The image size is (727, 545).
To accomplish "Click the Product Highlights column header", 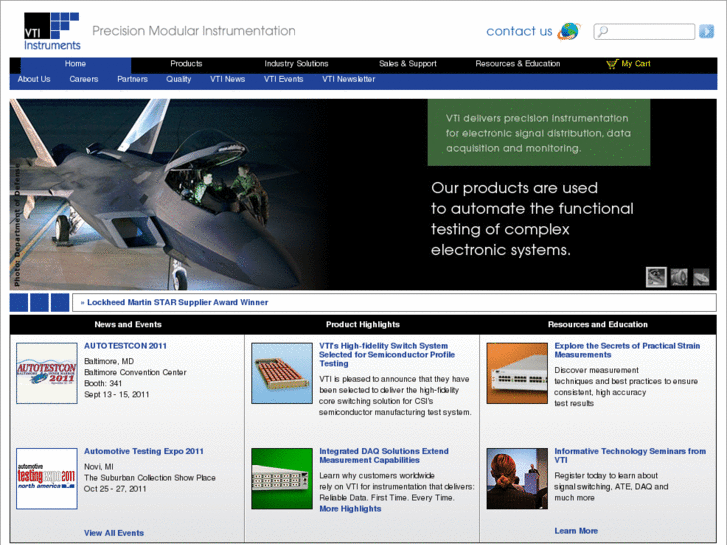I will pos(363,325).
